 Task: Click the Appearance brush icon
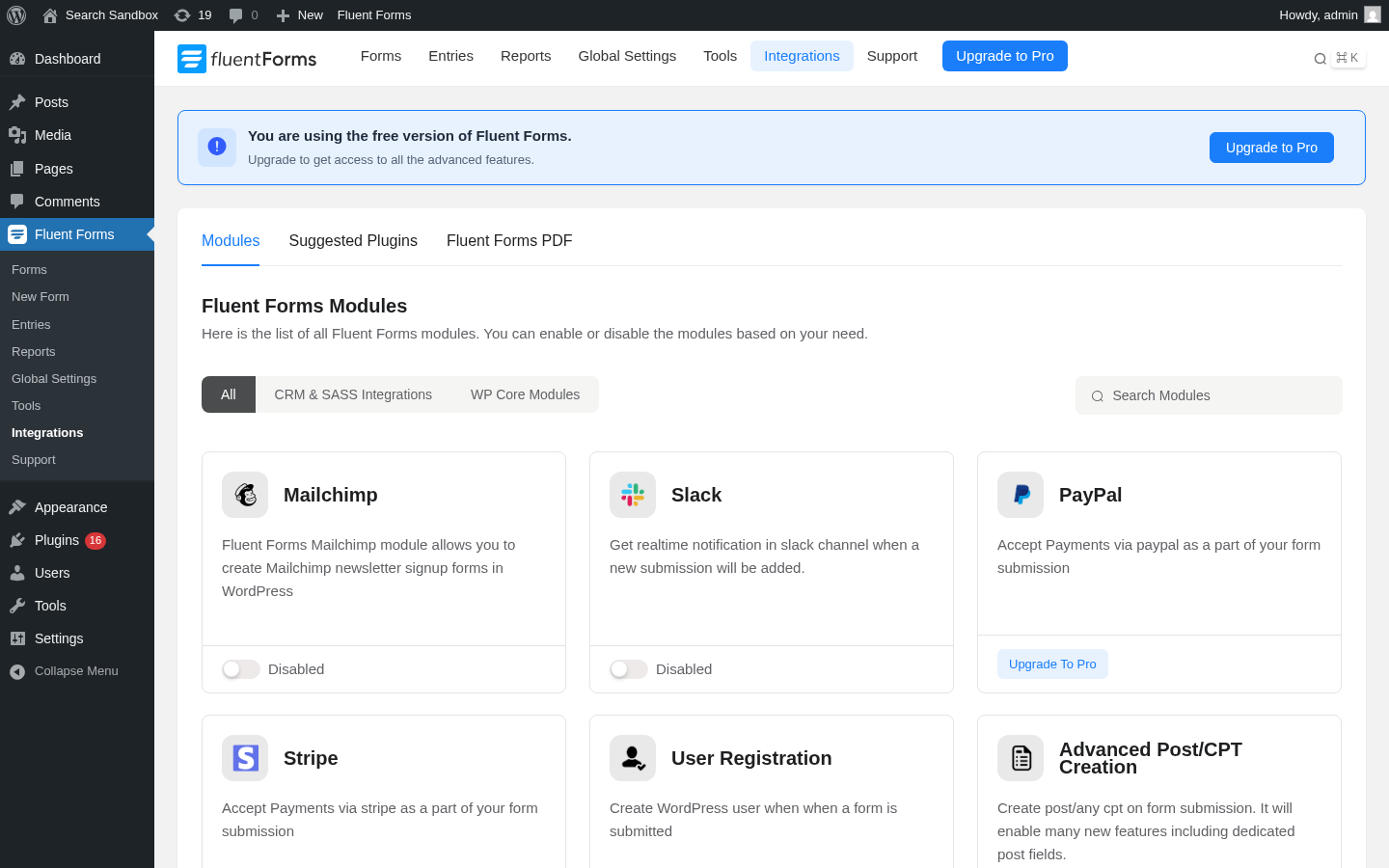click(x=17, y=507)
